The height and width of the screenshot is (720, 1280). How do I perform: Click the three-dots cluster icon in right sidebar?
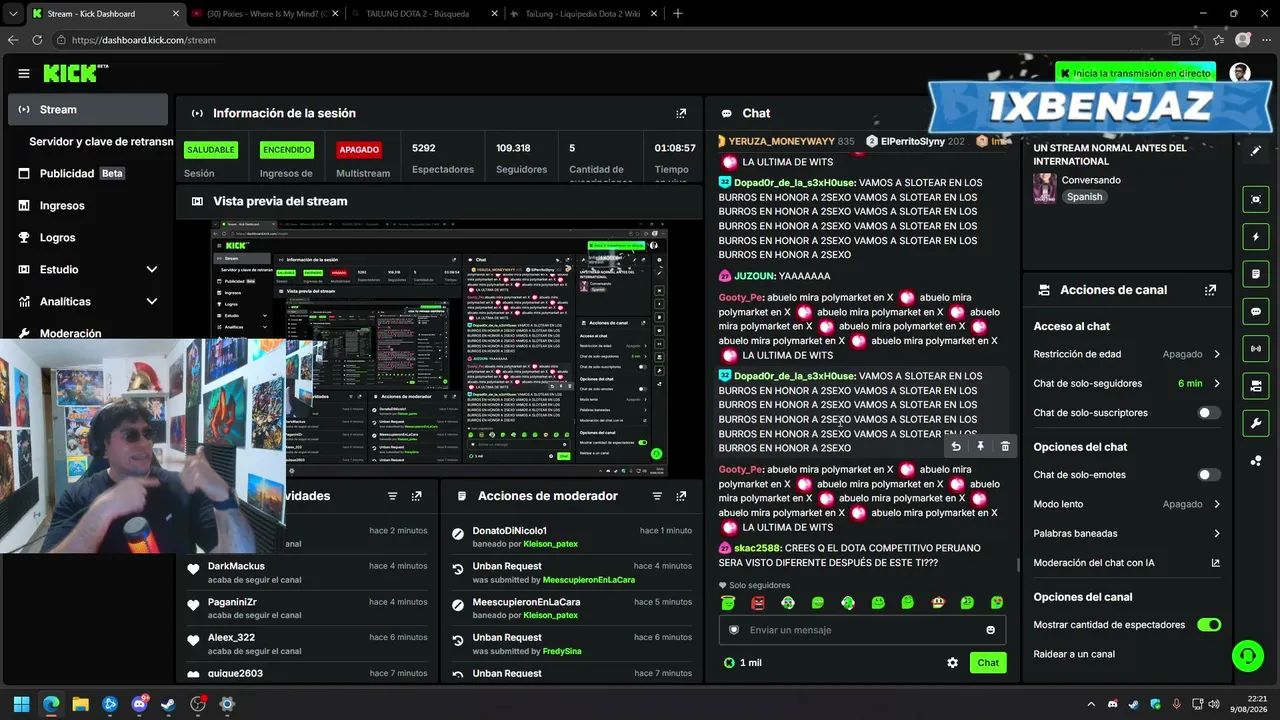(x=1256, y=461)
